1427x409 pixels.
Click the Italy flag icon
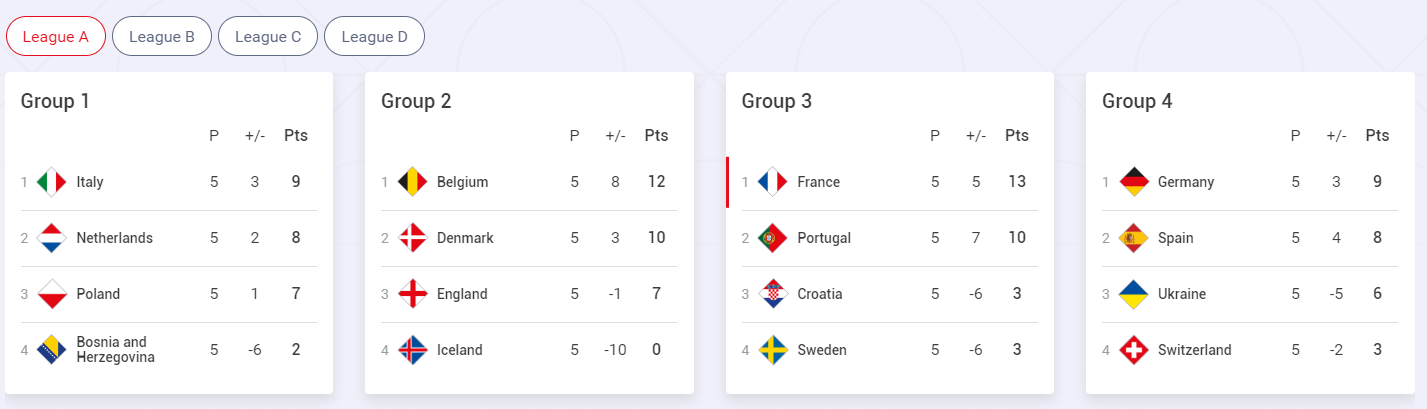52,182
